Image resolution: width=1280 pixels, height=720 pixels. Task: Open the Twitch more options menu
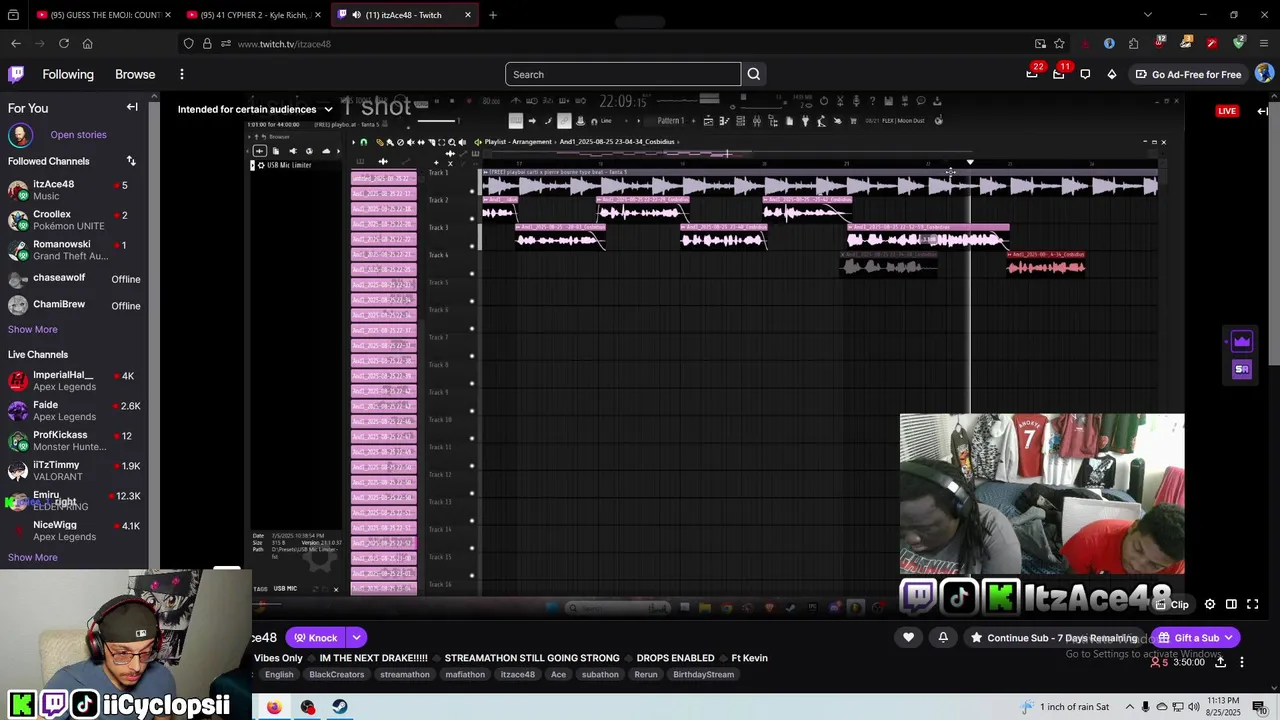pyautogui.click(x=182, y=74)
